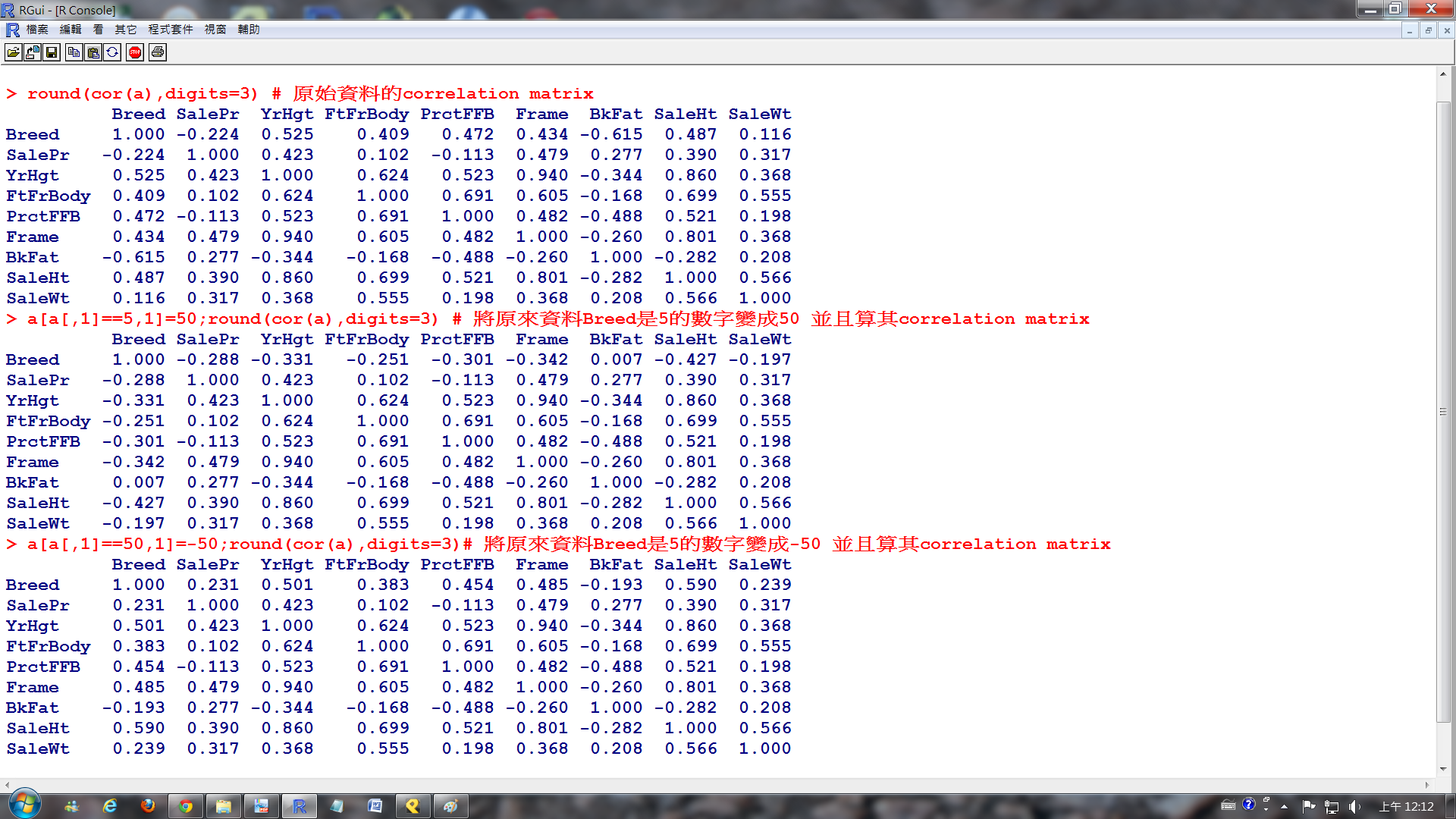The width and height of the screenshot is (1456, 819).
Task: Open Google Chrome from the taskbar
Action: 186,806
